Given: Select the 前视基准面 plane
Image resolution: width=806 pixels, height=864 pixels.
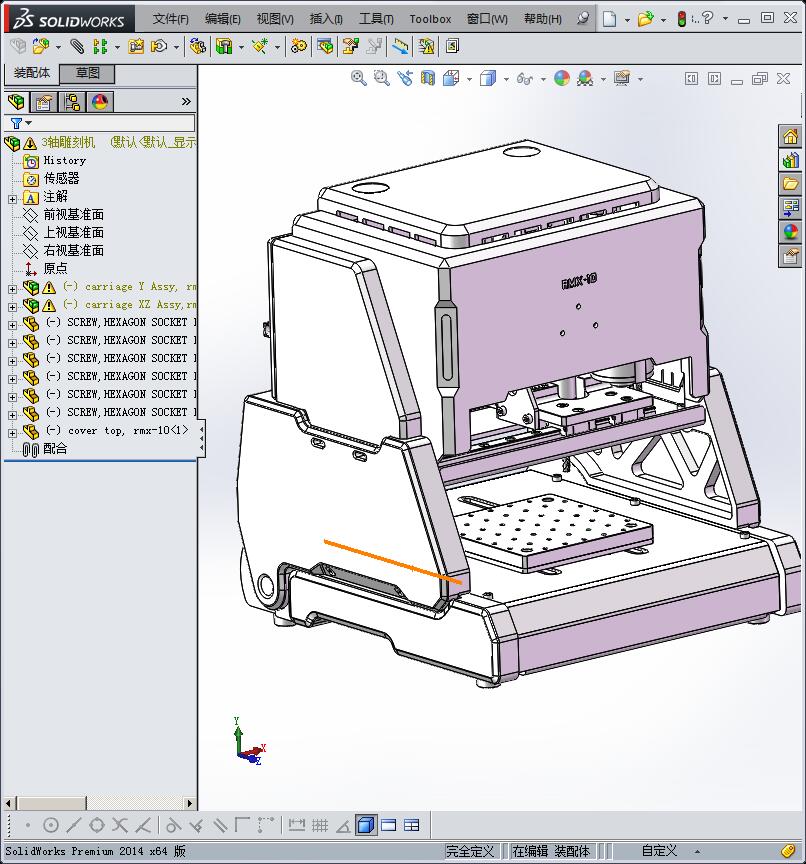Looking at the screenshot, I should point(73,214).
